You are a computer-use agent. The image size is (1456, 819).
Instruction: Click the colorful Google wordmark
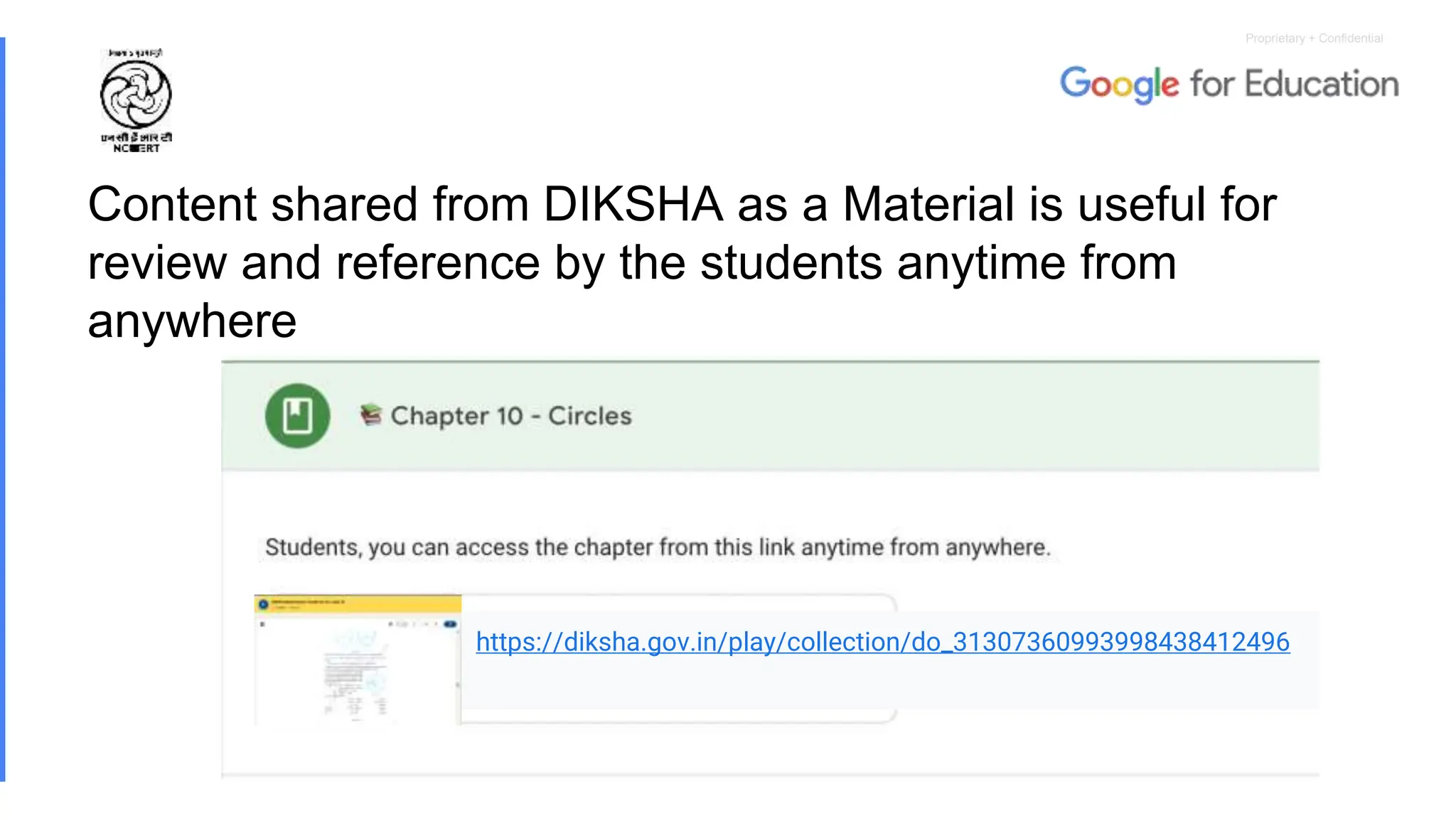1118,85
